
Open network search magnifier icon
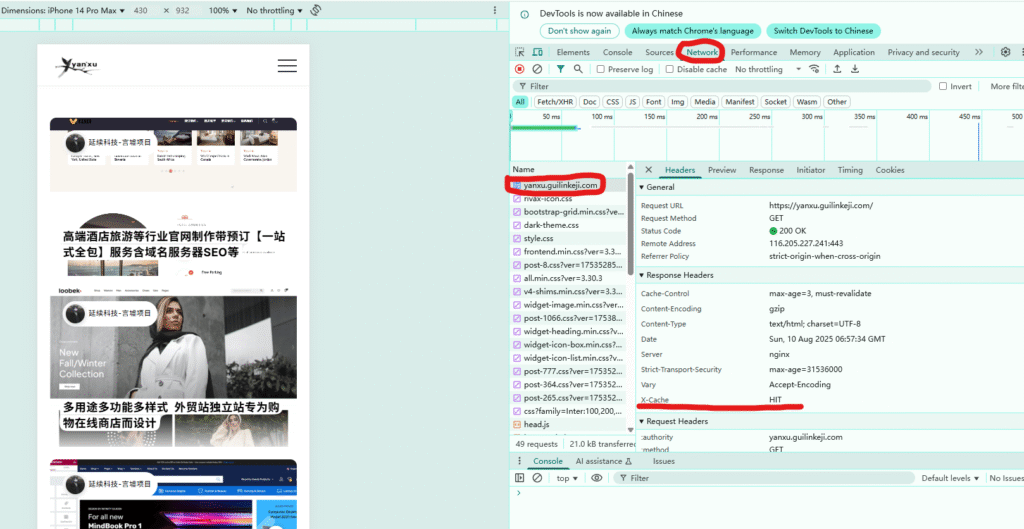pyautogui.click(x=578, y=69)
